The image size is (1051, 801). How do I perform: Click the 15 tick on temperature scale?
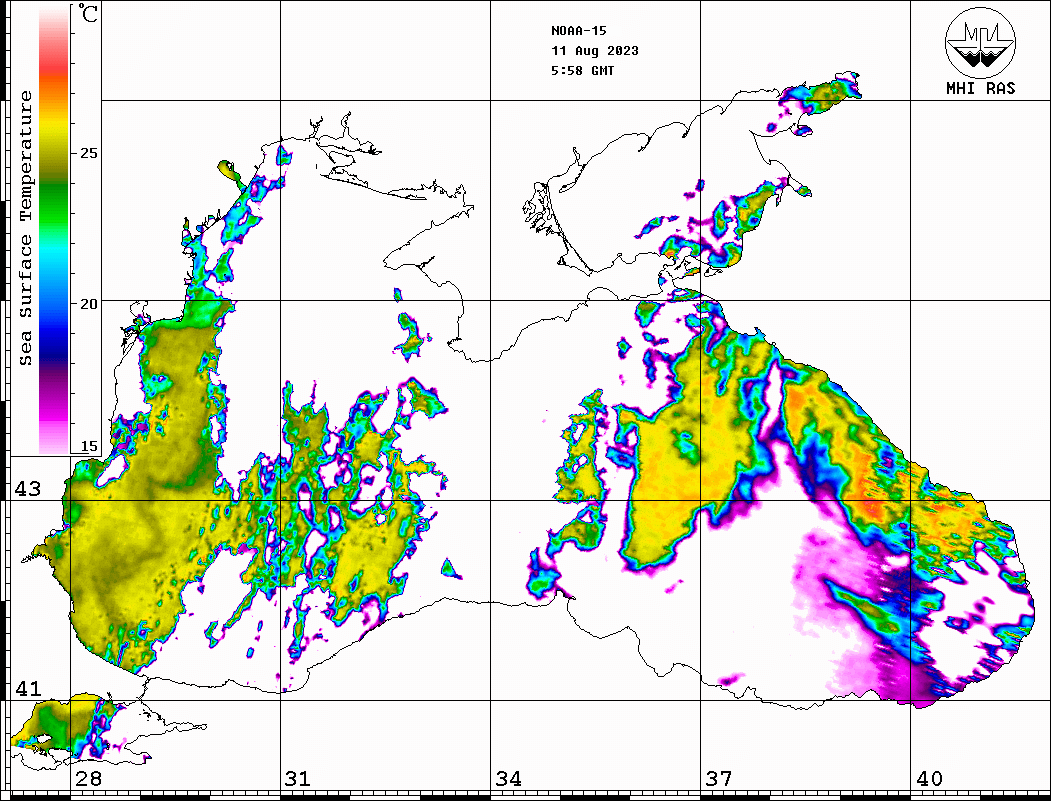(x=88, y=446)
